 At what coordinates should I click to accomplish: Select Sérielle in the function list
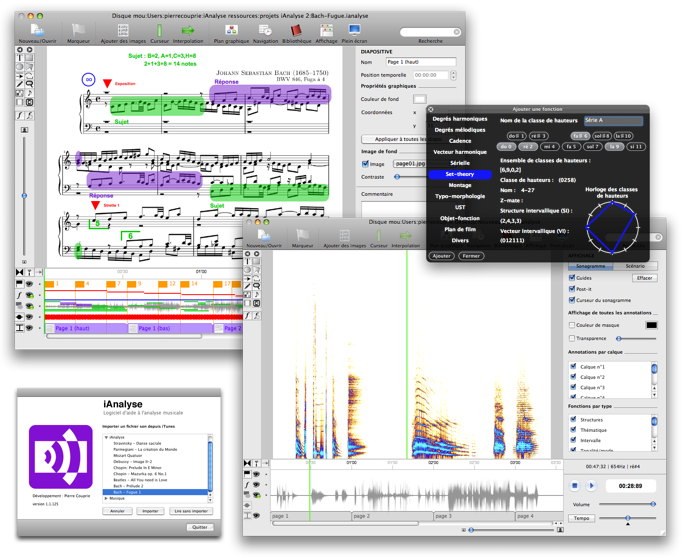460,163
